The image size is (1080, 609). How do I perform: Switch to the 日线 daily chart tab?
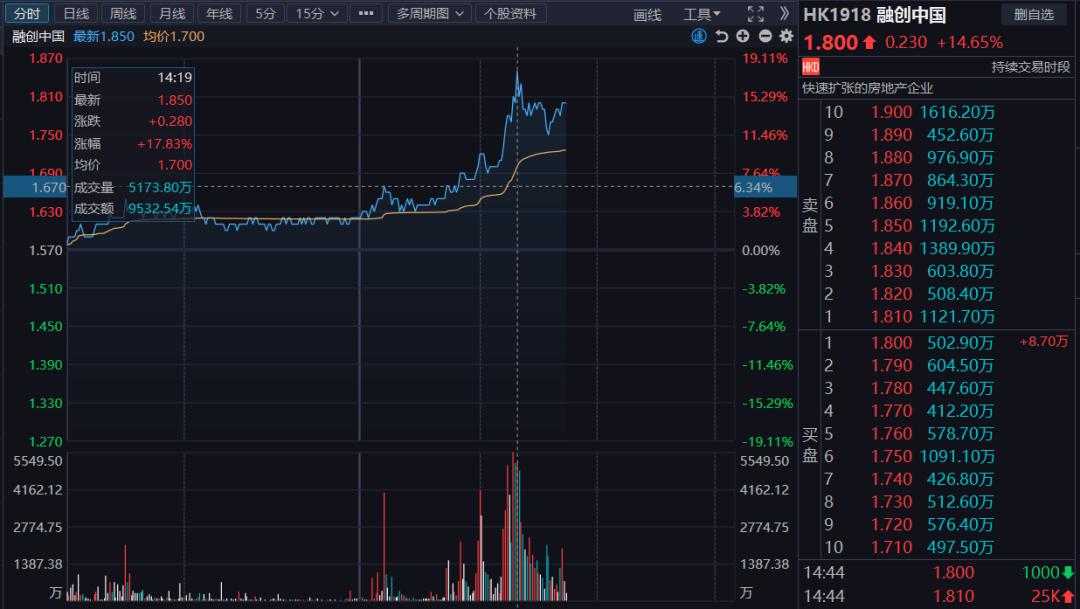click(x=76, y=14)
